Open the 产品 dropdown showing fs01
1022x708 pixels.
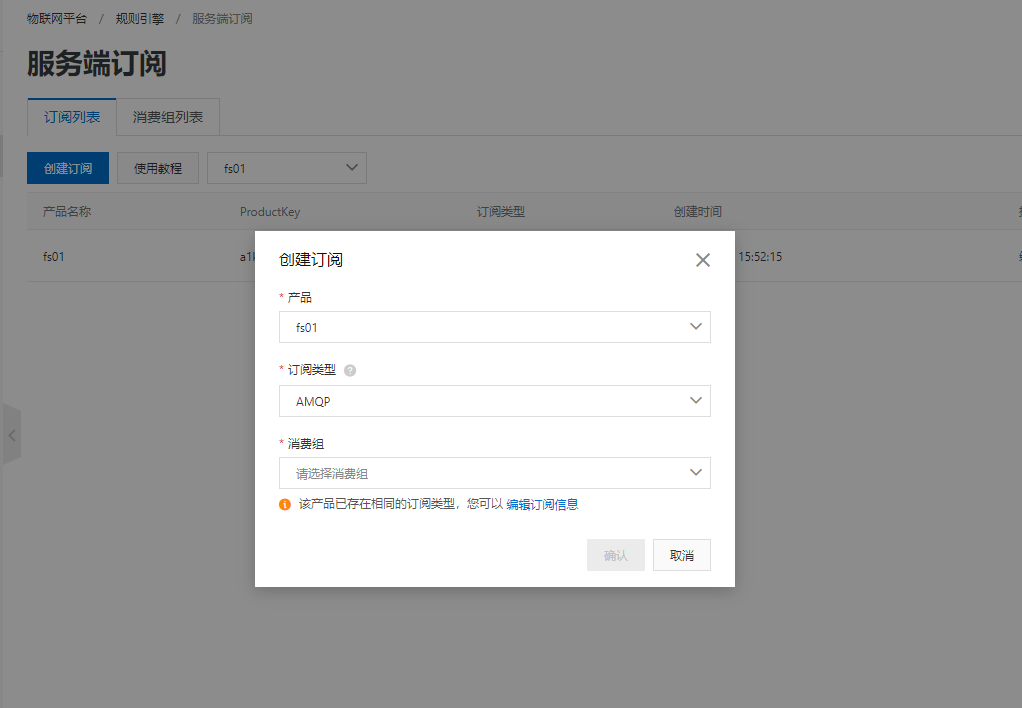coord(494,327)
